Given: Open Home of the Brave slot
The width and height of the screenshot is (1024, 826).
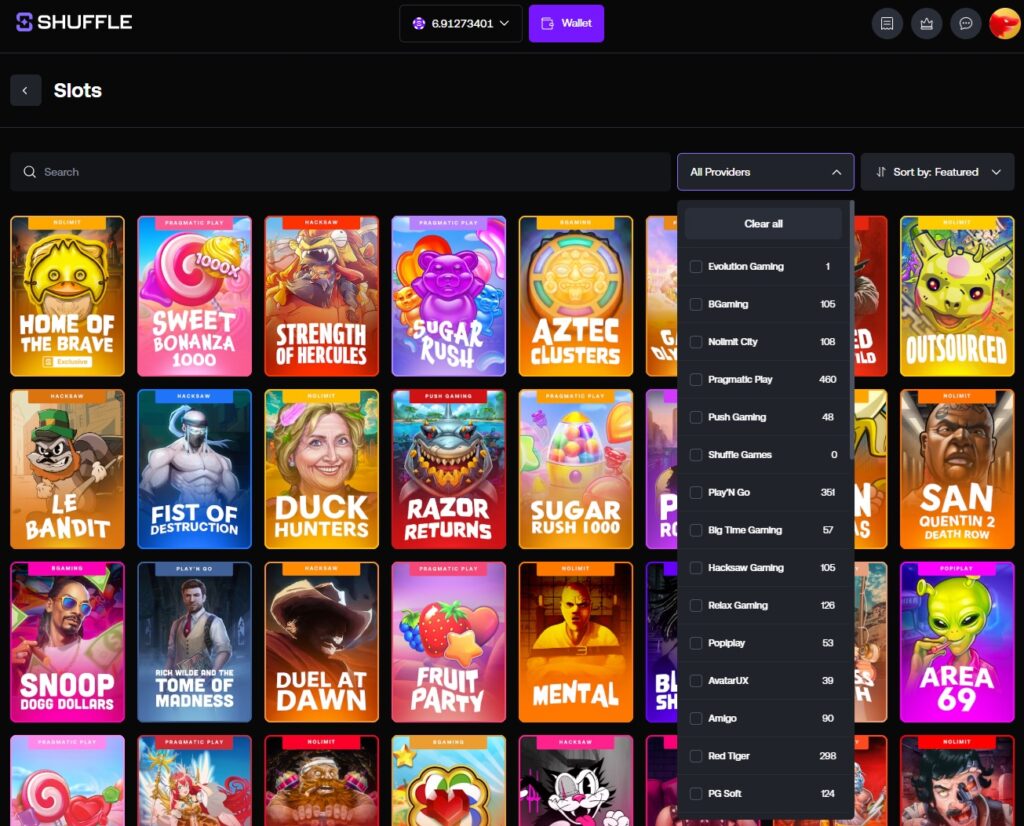Looking at the screenshot, I should 67,296.
